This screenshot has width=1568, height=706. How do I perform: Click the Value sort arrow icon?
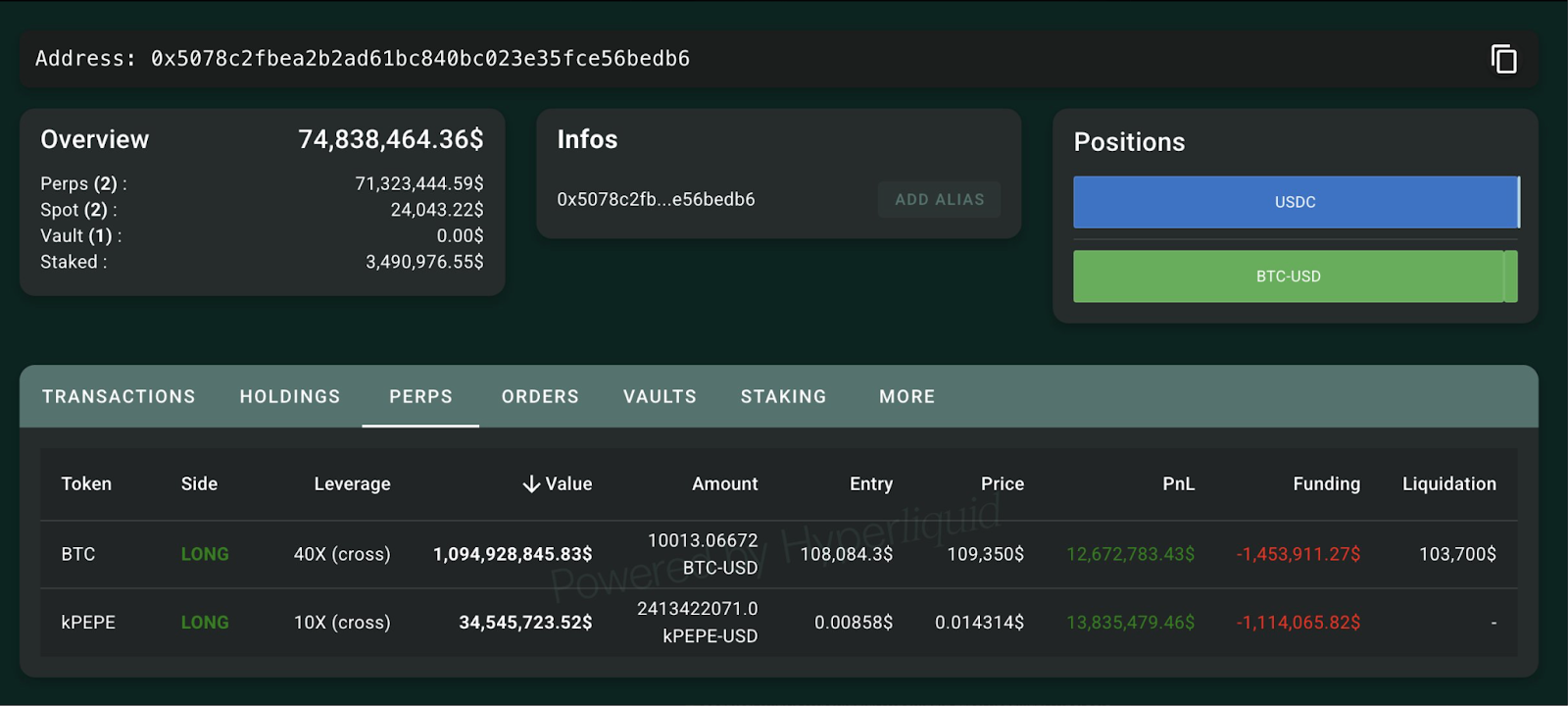[x=531, y=484]
